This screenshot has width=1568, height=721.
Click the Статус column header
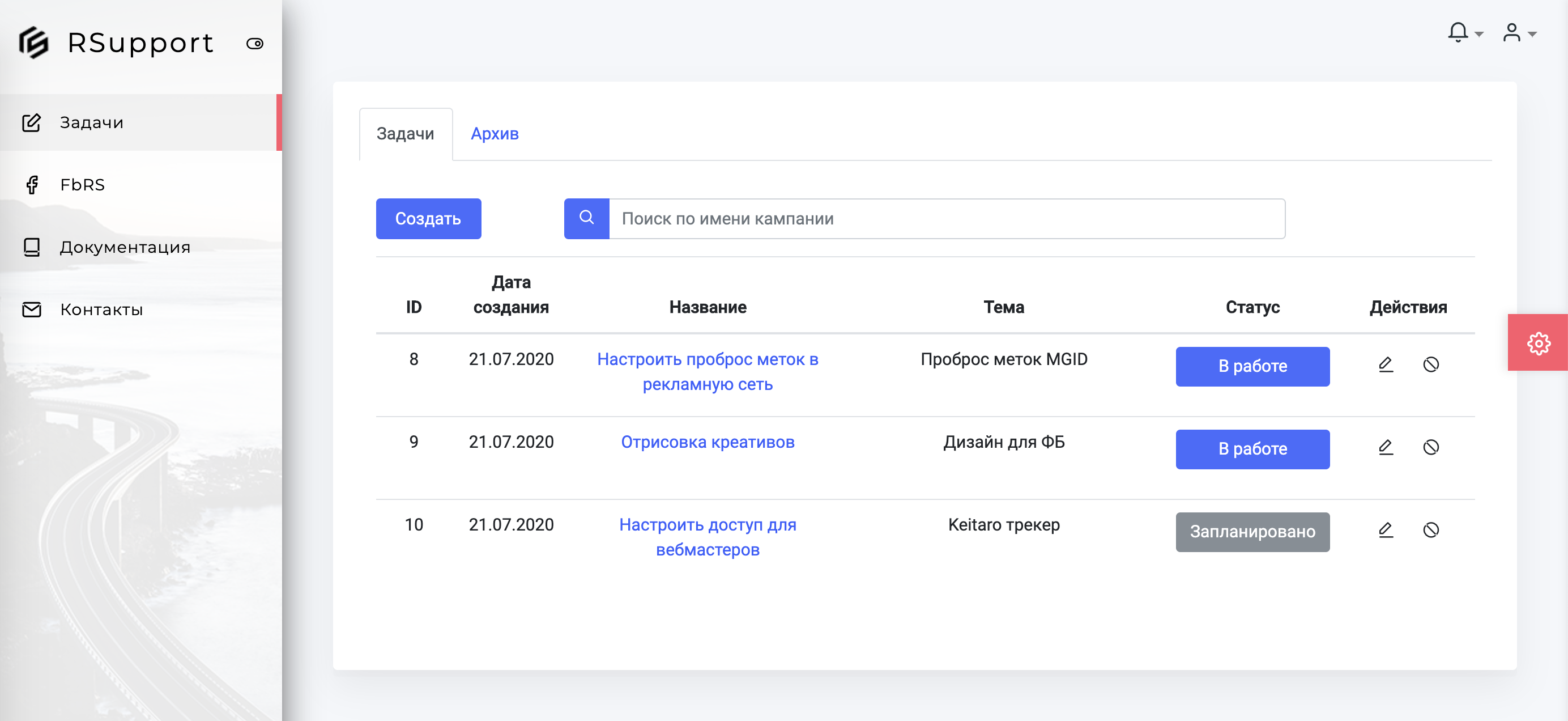point(1252,308)
